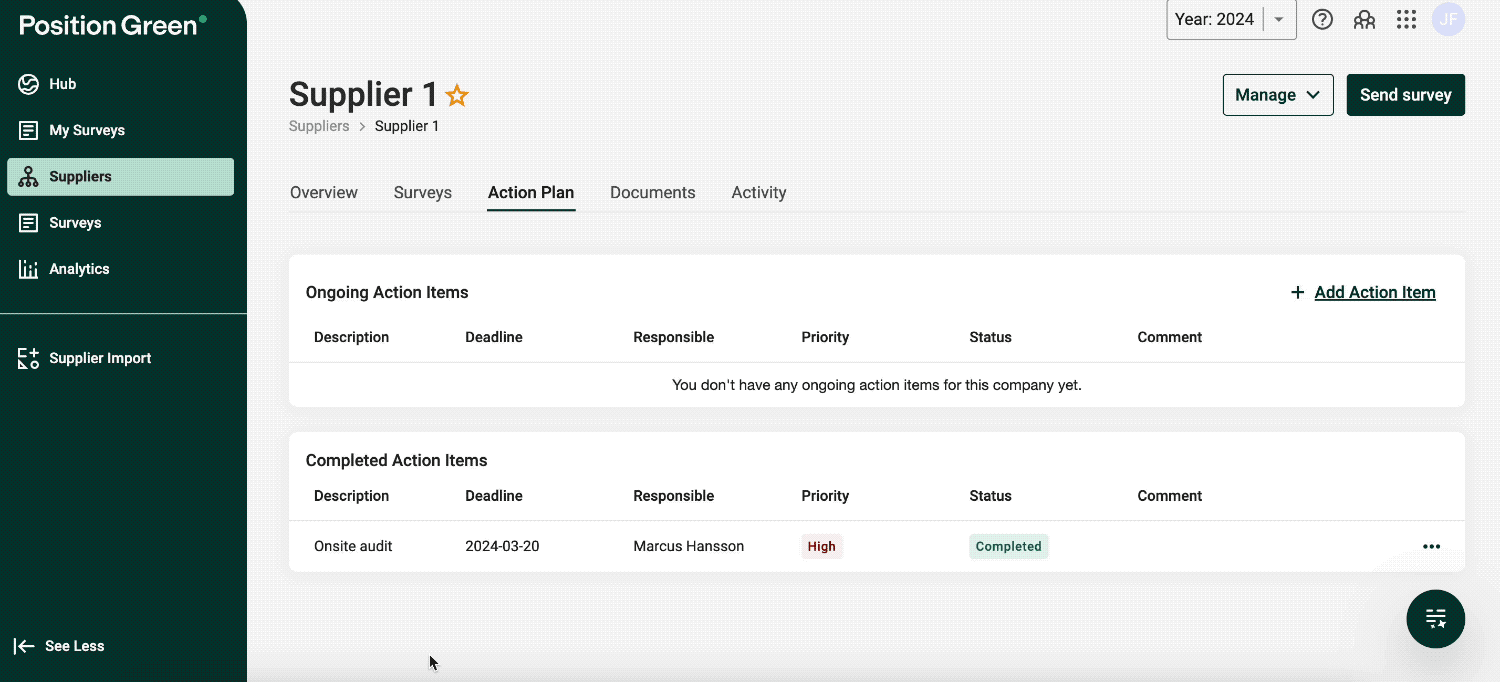Toggle the favorite star for Supplier 1
Image resolution: width=1500 pixels, height=682 pixels.
[x=457, y=96]
